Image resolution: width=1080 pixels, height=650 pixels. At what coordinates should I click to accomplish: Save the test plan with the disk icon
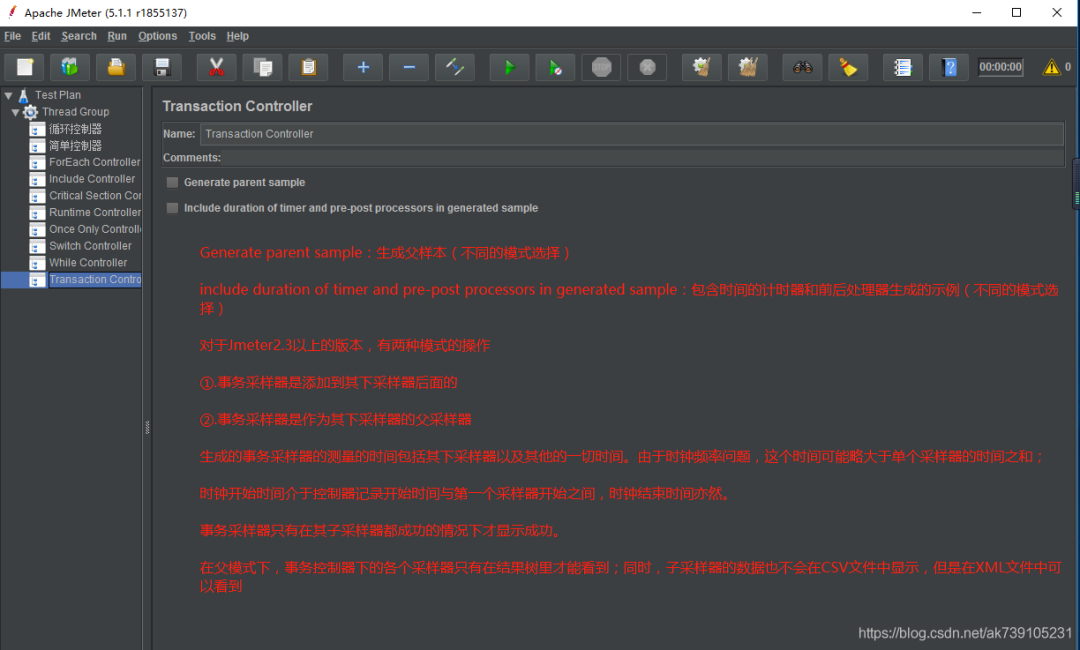162,67
